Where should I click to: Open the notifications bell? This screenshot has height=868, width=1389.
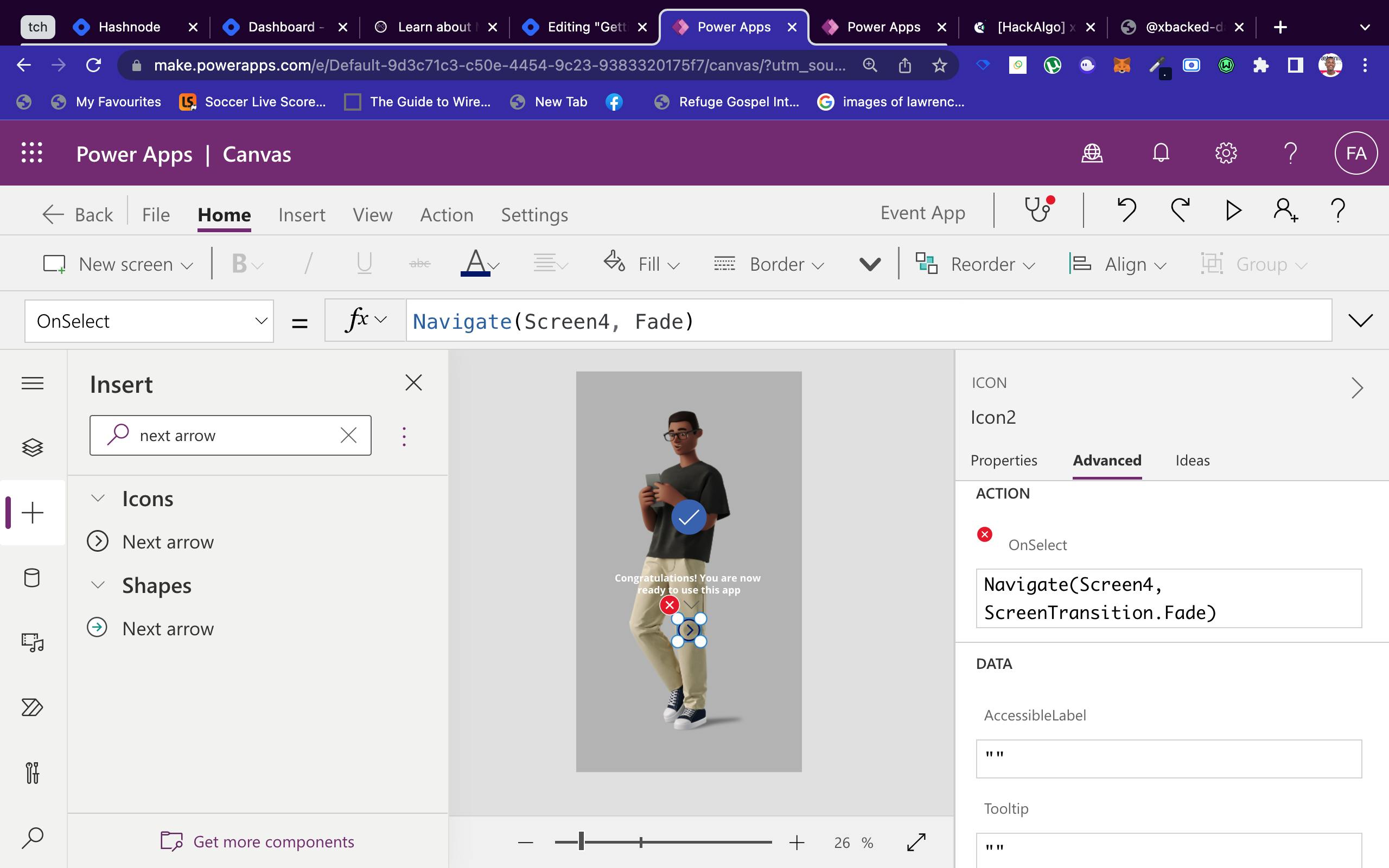tap(1161, 154)
